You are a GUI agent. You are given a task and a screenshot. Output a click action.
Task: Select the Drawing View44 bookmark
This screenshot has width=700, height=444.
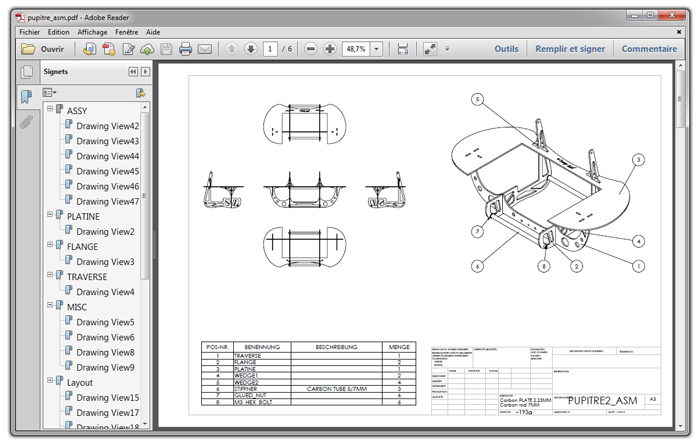tap(107, 156)
